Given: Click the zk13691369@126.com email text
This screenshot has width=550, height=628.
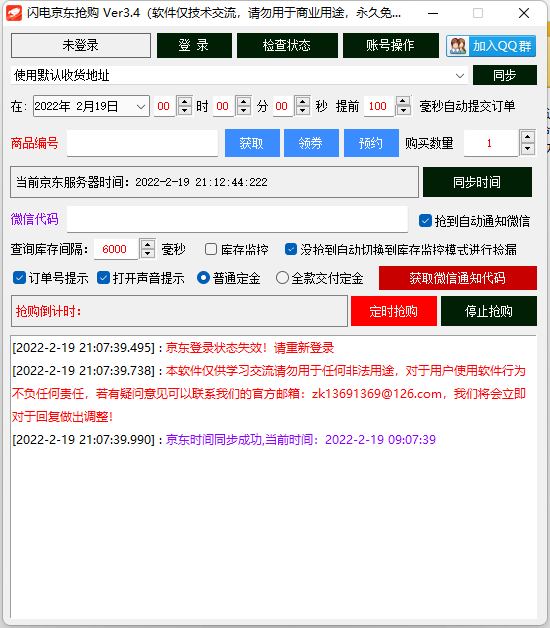Looking at the screenshot, I should tap(377, 394).
